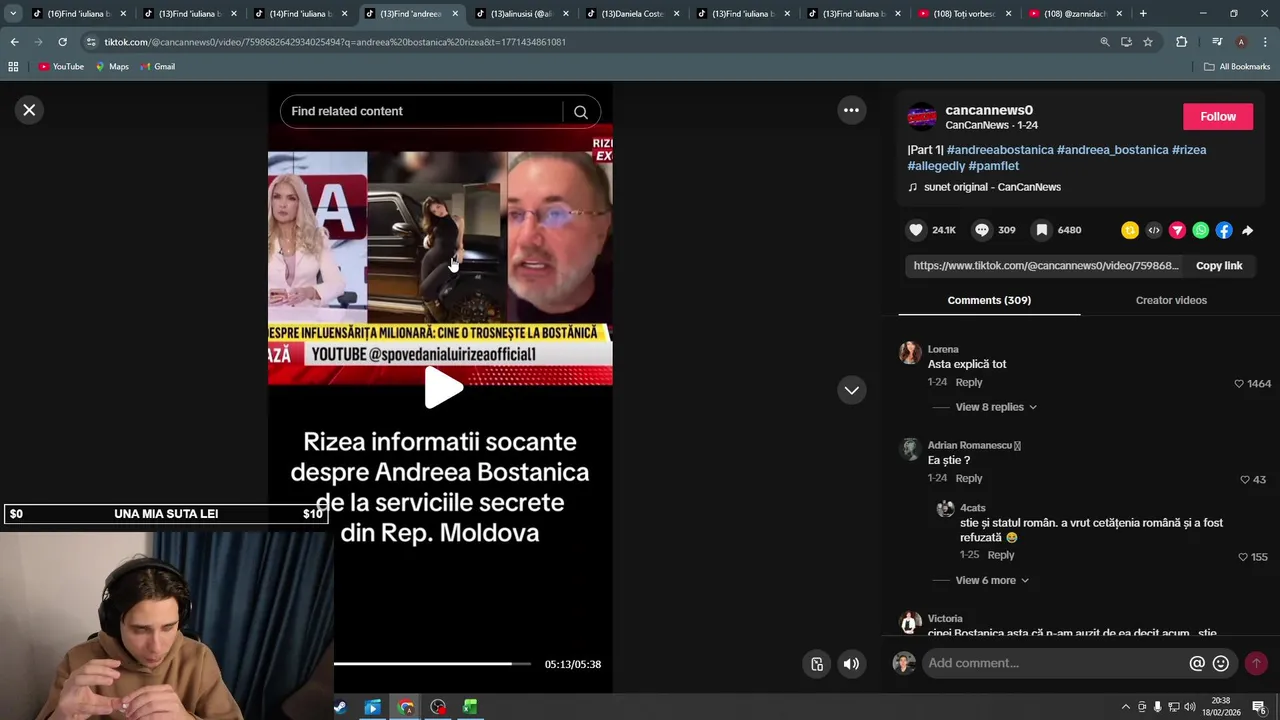This screenshot has width=1280, height=720.
Task: Send to friends via the red paper plane icon
Action: coord(1177,230)
